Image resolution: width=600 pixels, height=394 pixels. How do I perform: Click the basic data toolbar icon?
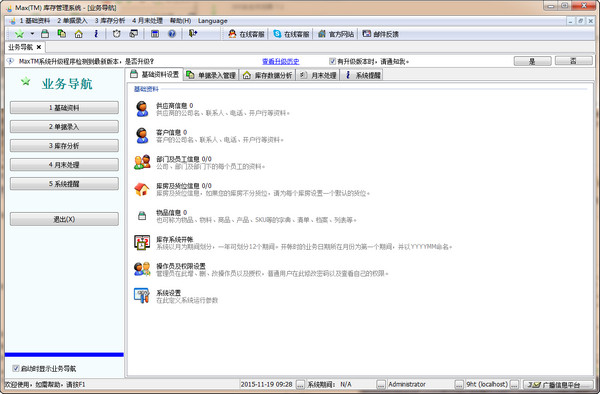(x=45, y=34)
